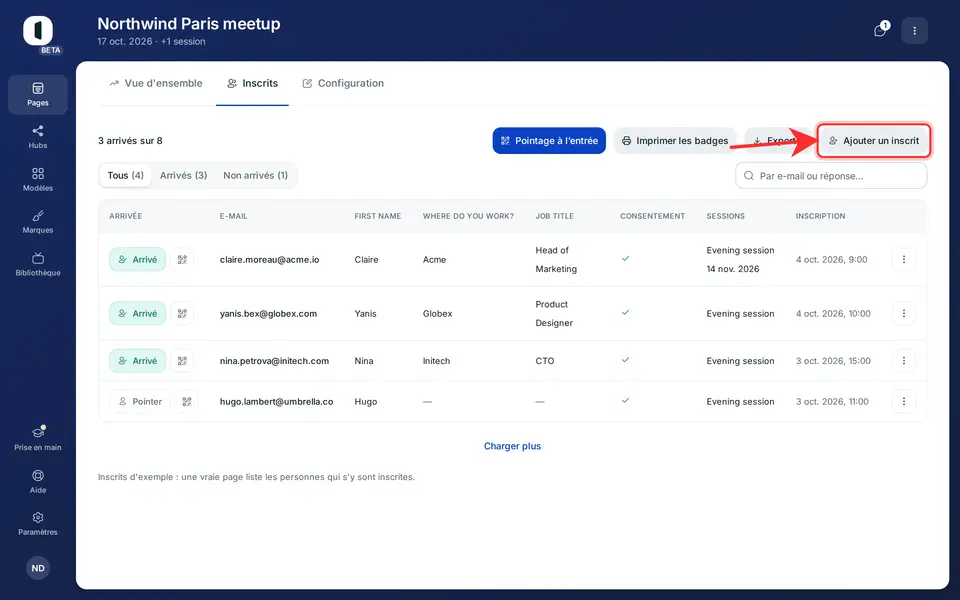Open the Bibliothèque sidebar icon
Screen dimensions: 960x600
click(37, 264)
